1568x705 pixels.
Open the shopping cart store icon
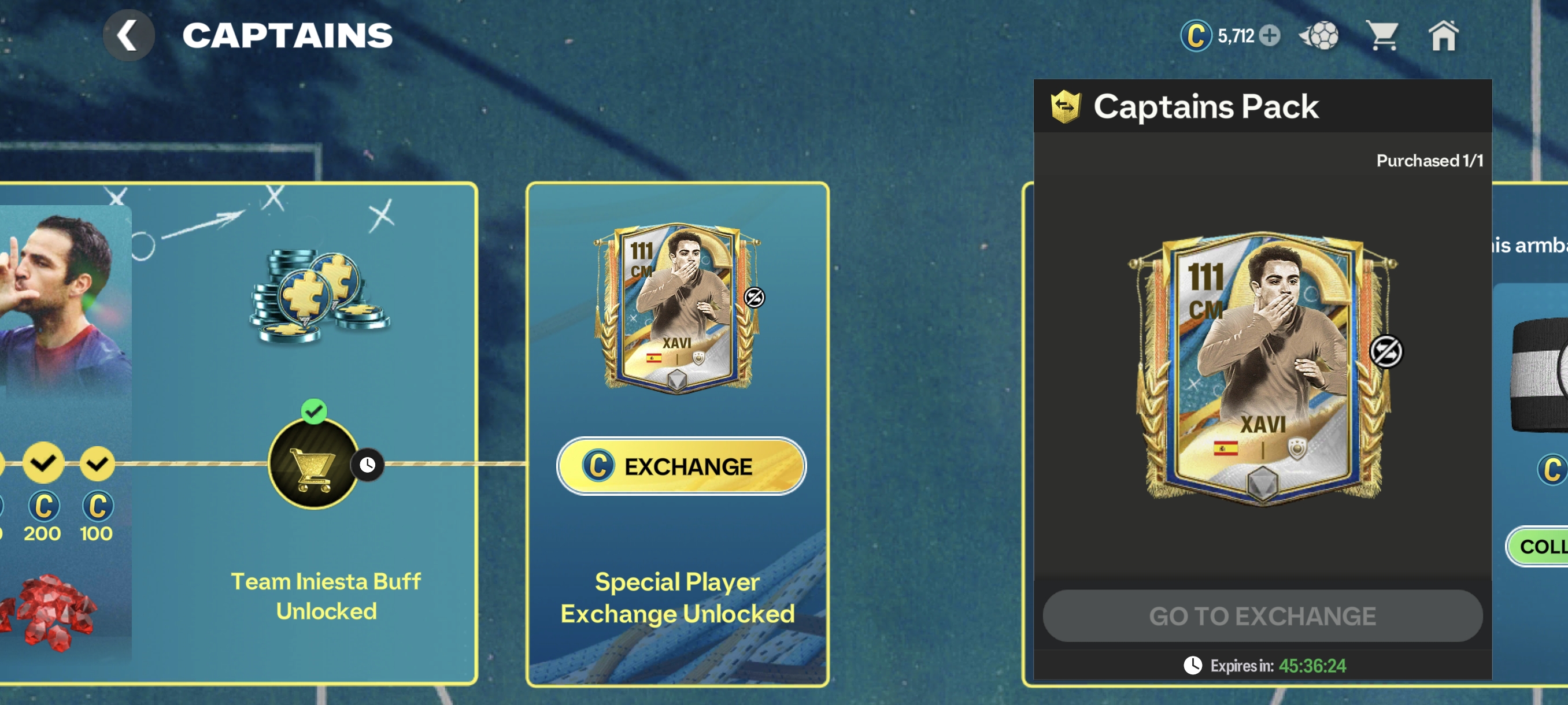pyautogui.click(x=1382, y=35)
